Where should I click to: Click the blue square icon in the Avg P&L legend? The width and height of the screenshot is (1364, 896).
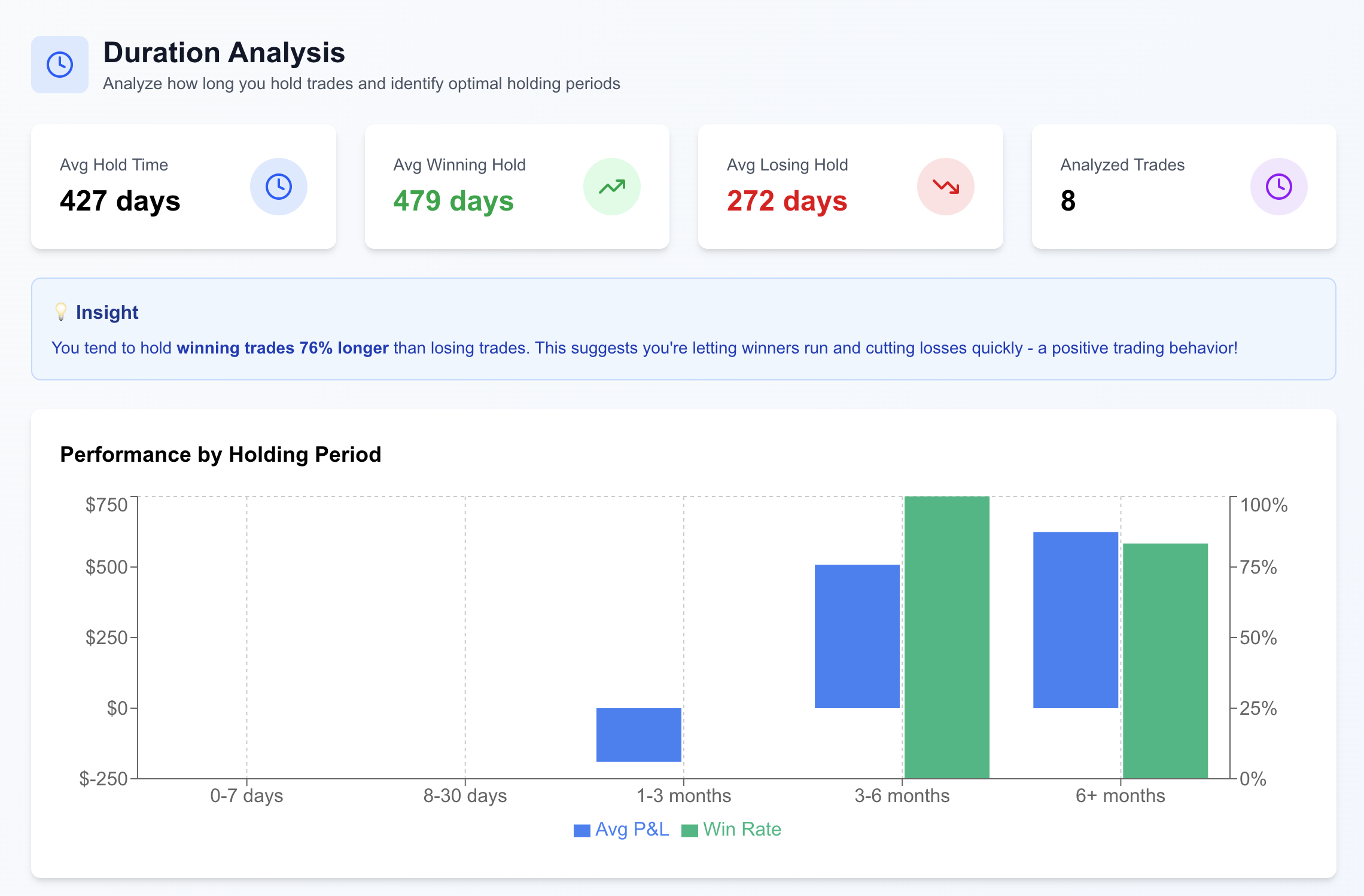click(x=581, y=830)
